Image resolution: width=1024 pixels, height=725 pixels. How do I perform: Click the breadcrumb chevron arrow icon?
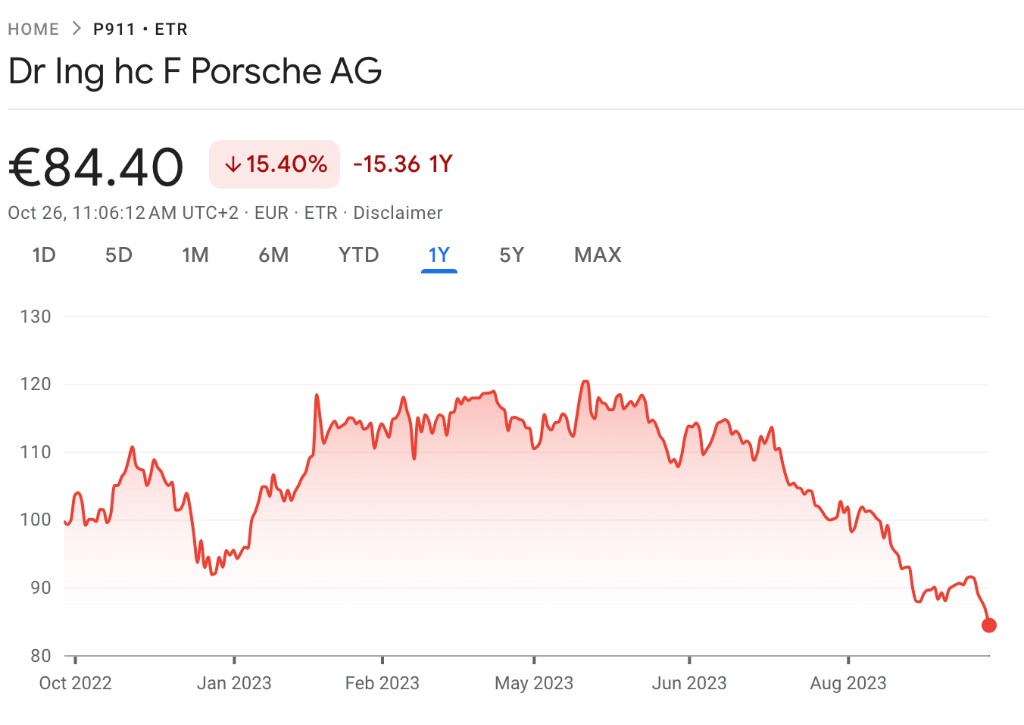coord(76,29)
